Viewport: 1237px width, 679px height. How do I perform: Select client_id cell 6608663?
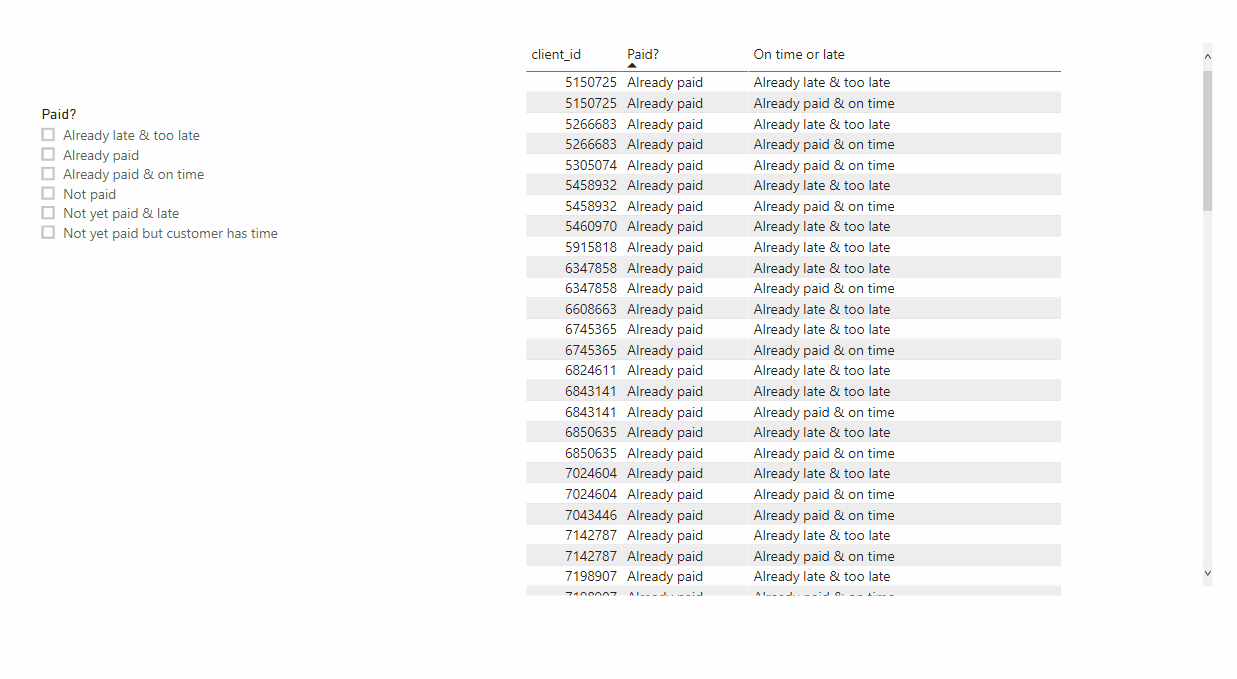click(591, 309)
